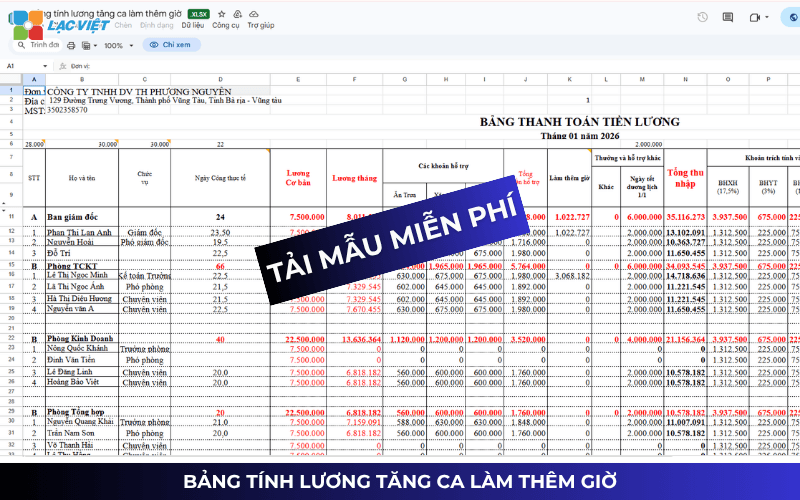
Task: Click the BHXH (17,5%) header cell
Action: coord(728,187)
